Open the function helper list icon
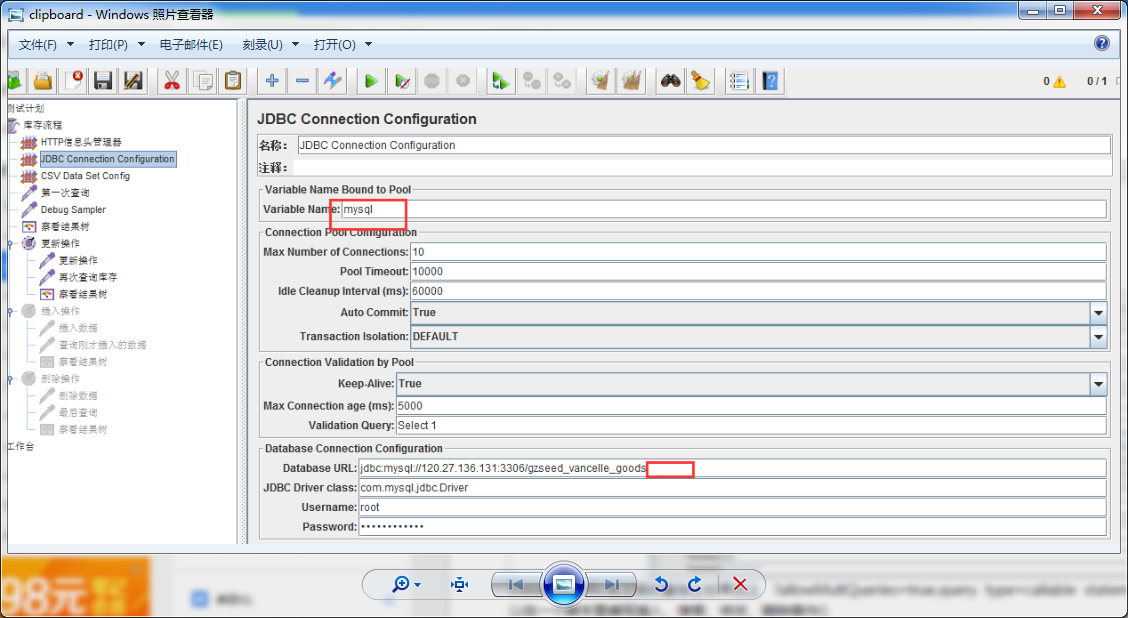Screen dimensions: 1128x618 (x=739, y=81)
